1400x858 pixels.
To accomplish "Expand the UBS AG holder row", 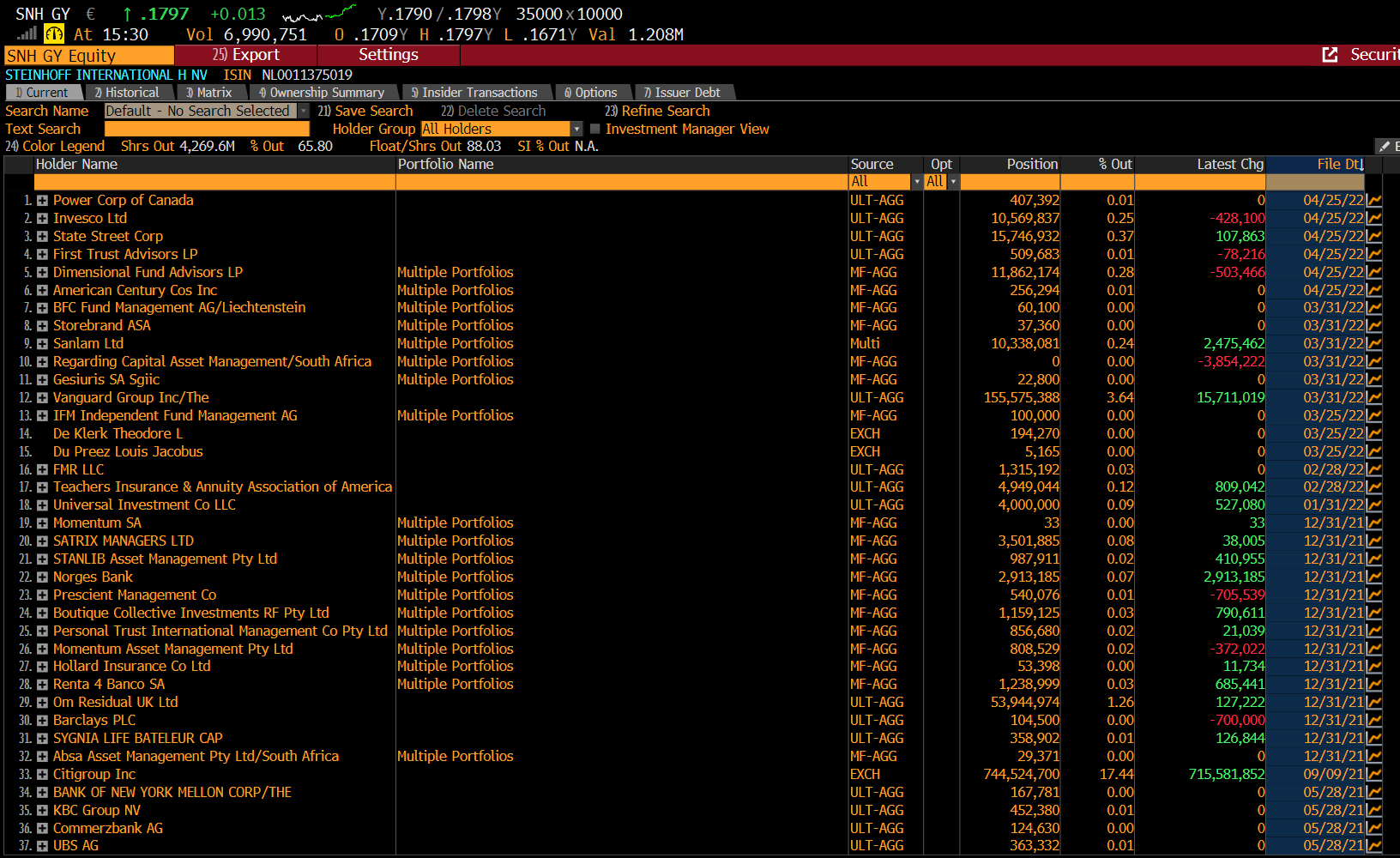I will pyautogui.click(x=42, y=845).
